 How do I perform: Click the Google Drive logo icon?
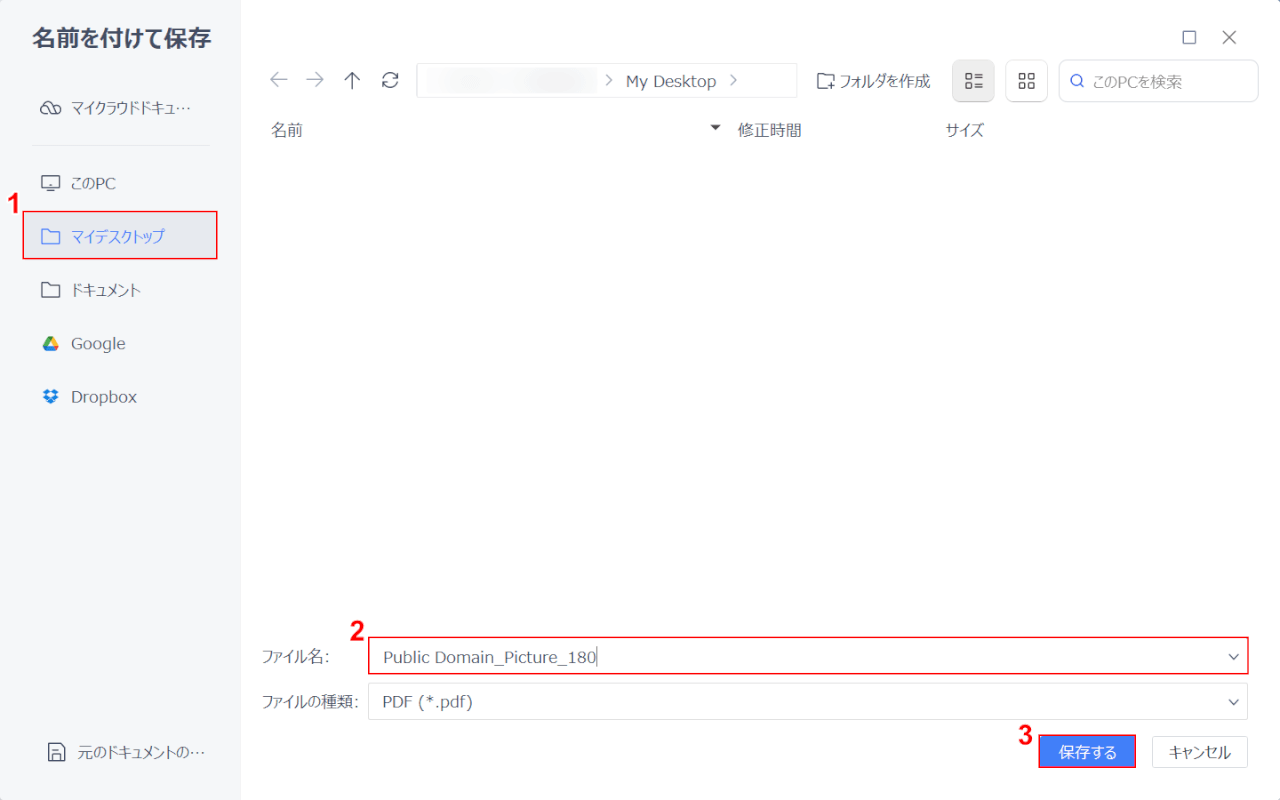coord(50,343)
